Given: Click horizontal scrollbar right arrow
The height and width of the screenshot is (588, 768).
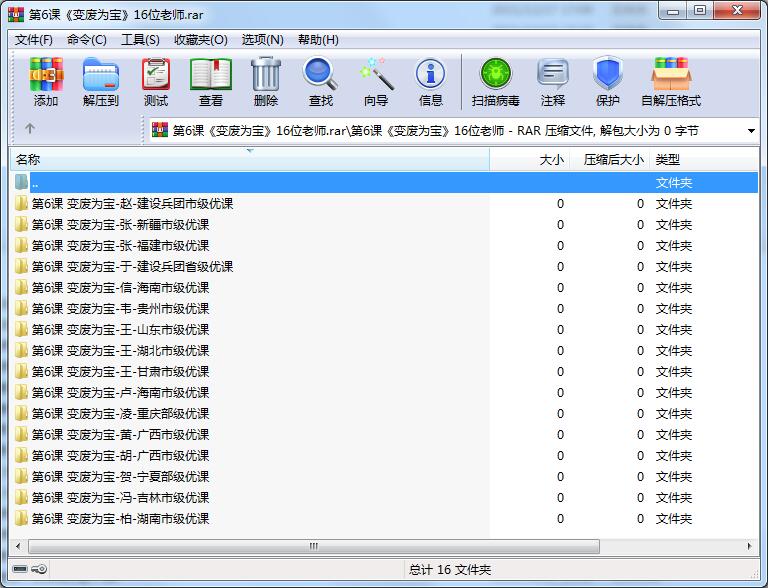Looking at the screenshot, I should [x=749, y=546].
